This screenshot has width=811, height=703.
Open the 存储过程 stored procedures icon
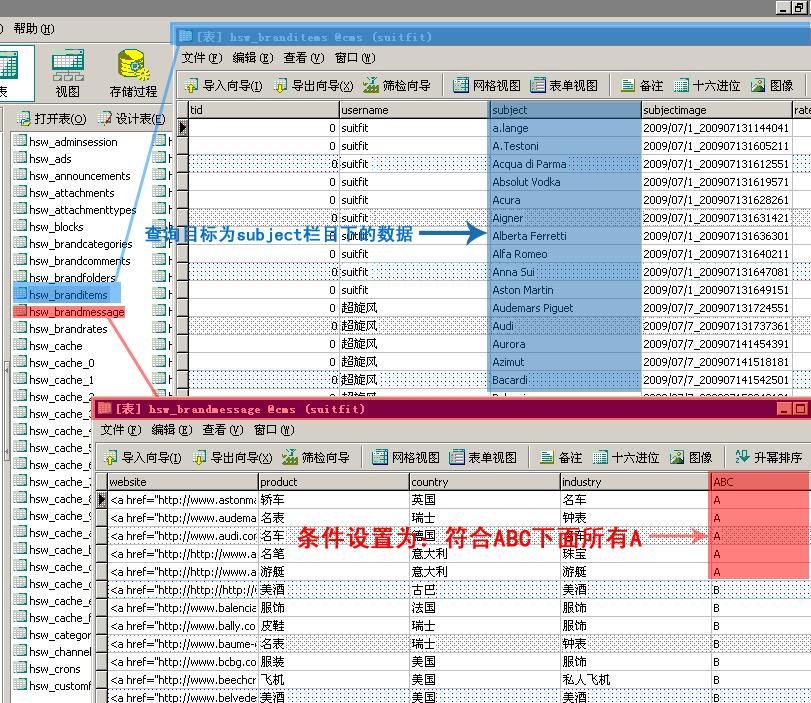pyautogui.click(x=133, y=73)
